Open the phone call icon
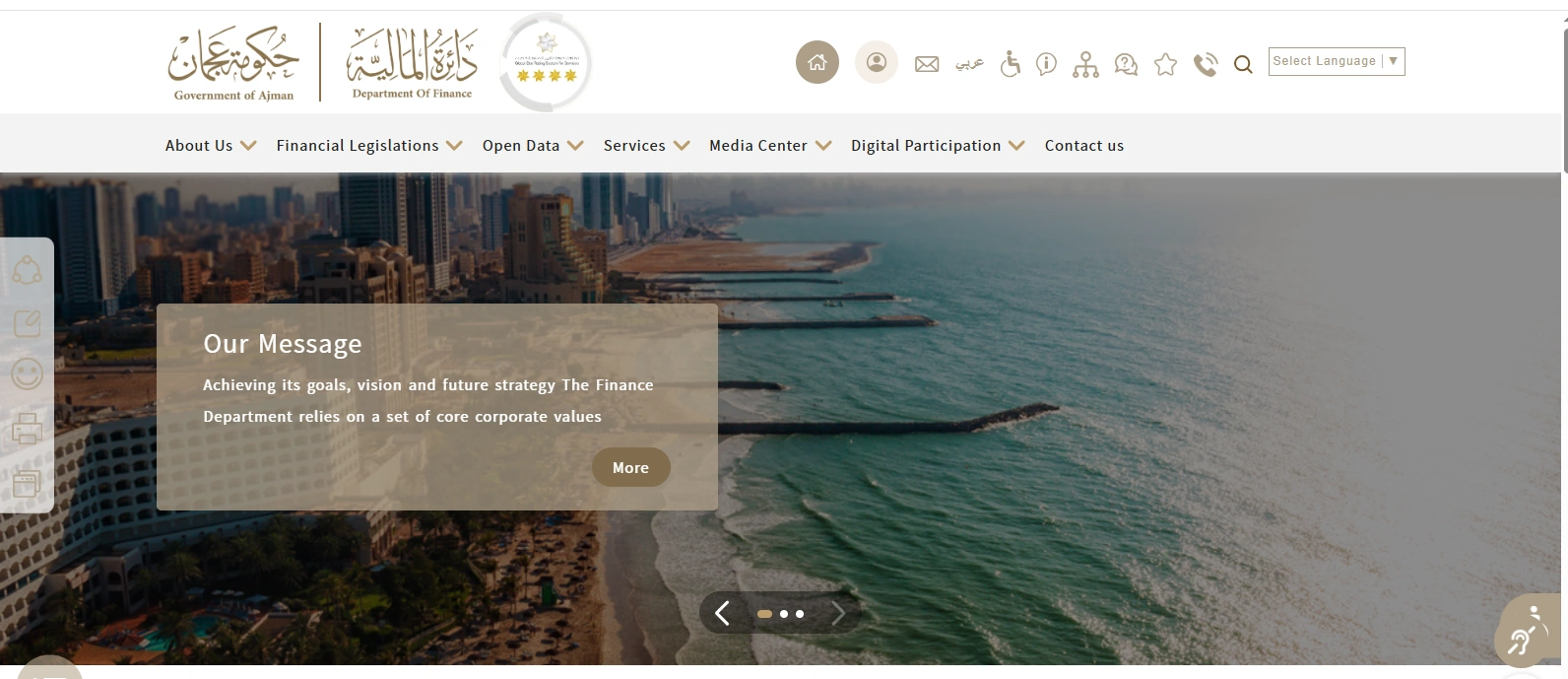The width and height of the screenshot is (1568, 679). (1206, 65)
